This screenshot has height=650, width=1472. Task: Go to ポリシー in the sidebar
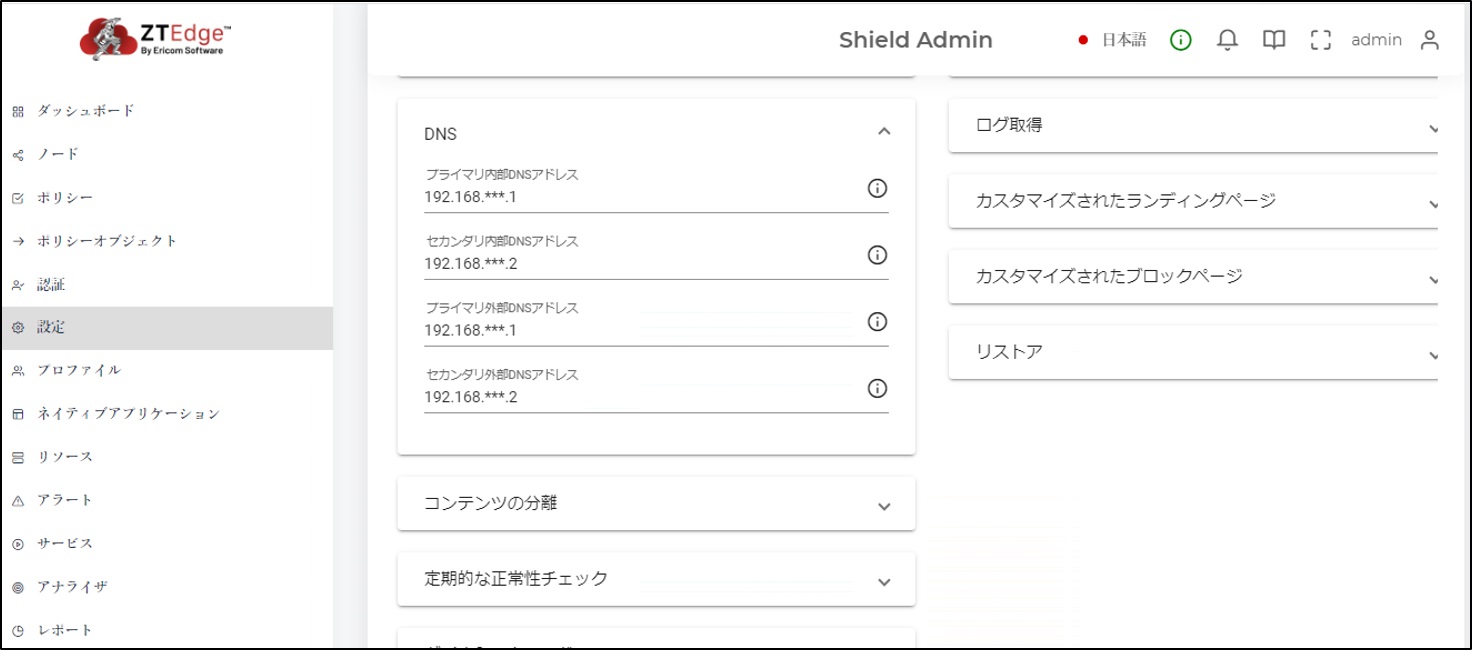point(65,198)
